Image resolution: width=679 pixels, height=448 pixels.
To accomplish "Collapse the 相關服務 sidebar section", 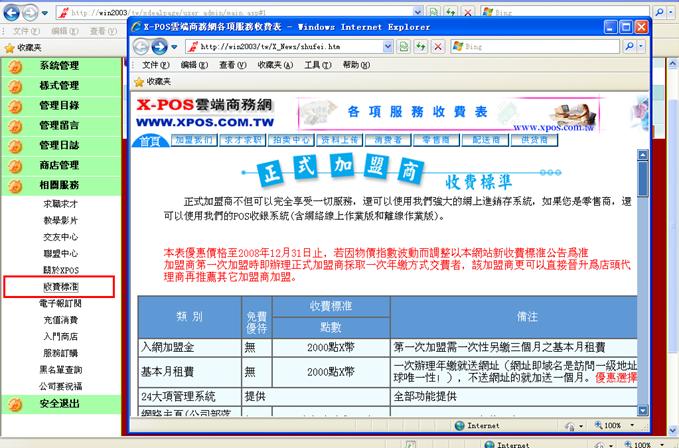I will coord(58,185).
